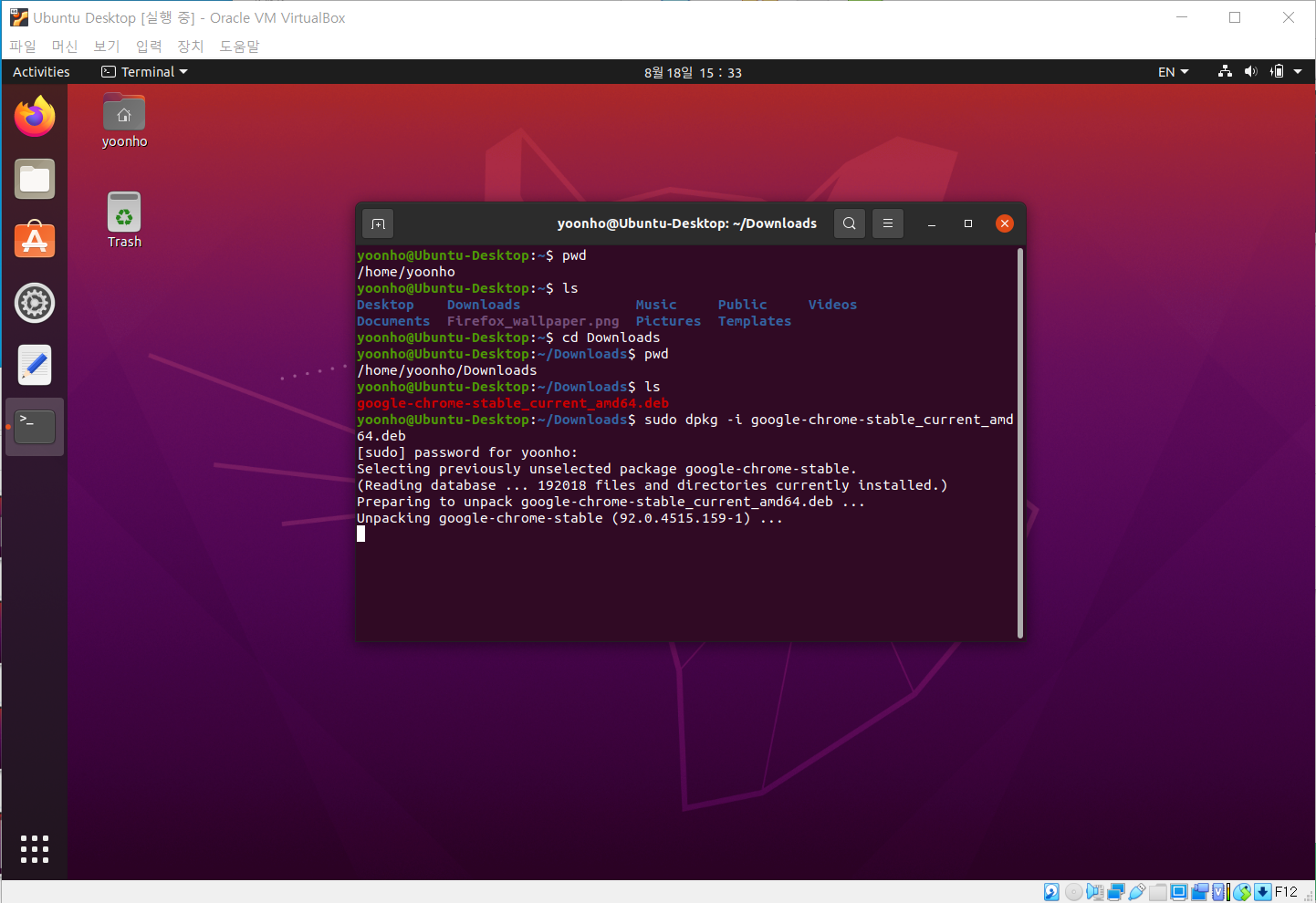This screenshot has height=903, width=1316.
Task: Click VirtualBox network adapters indicator
Action: click(x=1116, y=892)
